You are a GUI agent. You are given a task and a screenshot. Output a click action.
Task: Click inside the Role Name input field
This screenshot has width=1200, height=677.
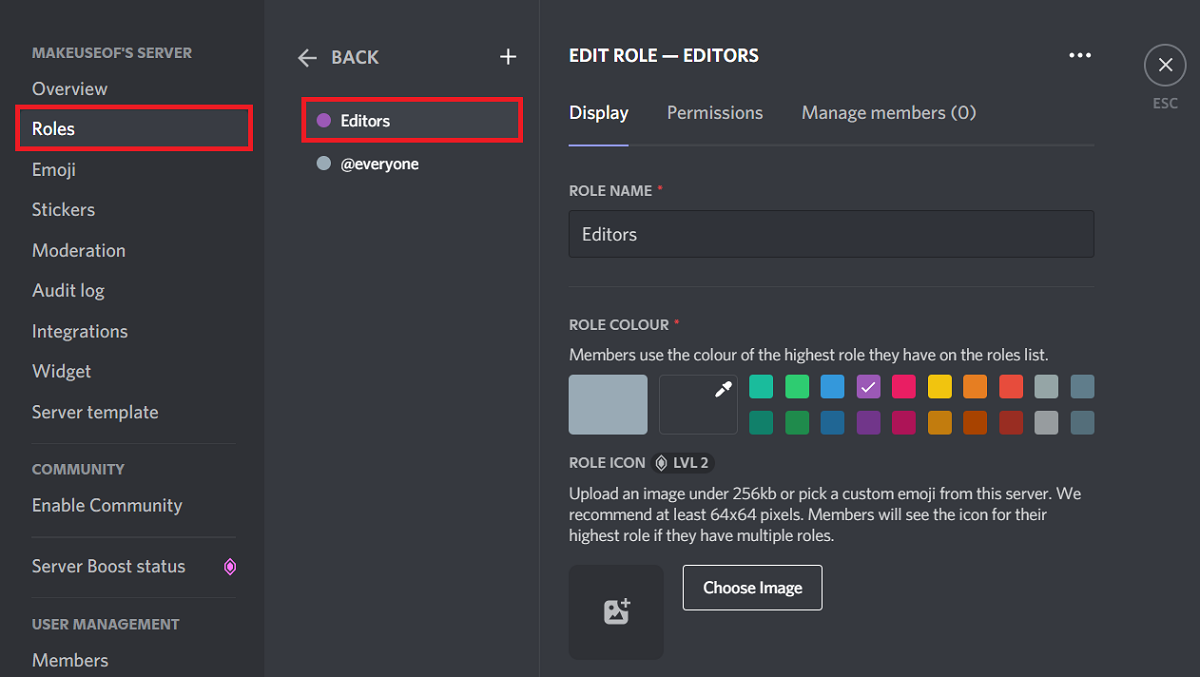(x=831, y=234)
